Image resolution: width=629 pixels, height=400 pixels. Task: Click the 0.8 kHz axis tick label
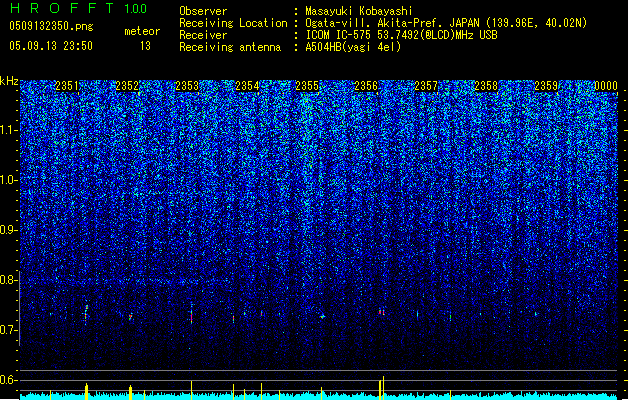click(9, 280)
